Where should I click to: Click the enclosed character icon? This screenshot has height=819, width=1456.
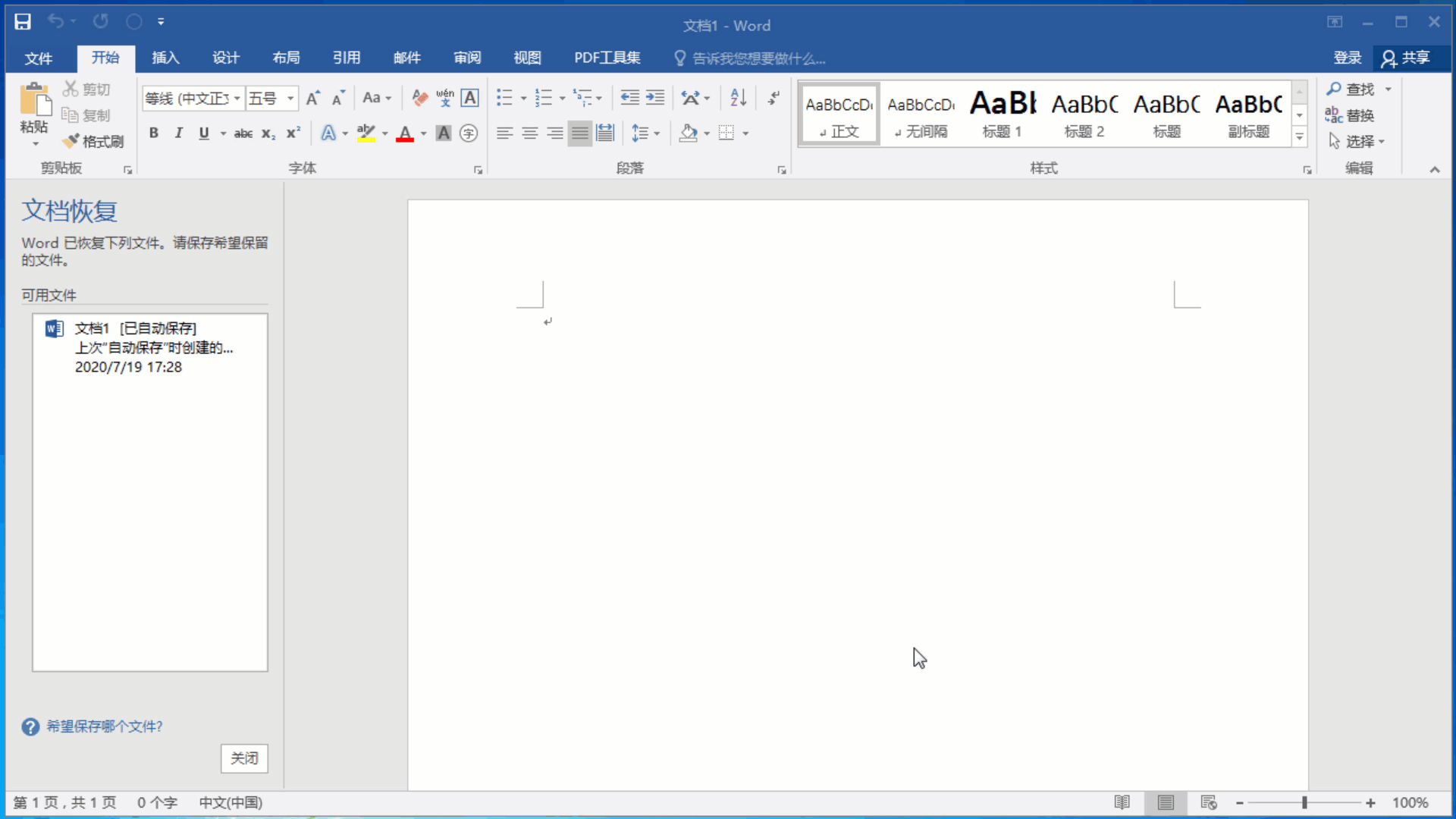[x=469, y=133]
